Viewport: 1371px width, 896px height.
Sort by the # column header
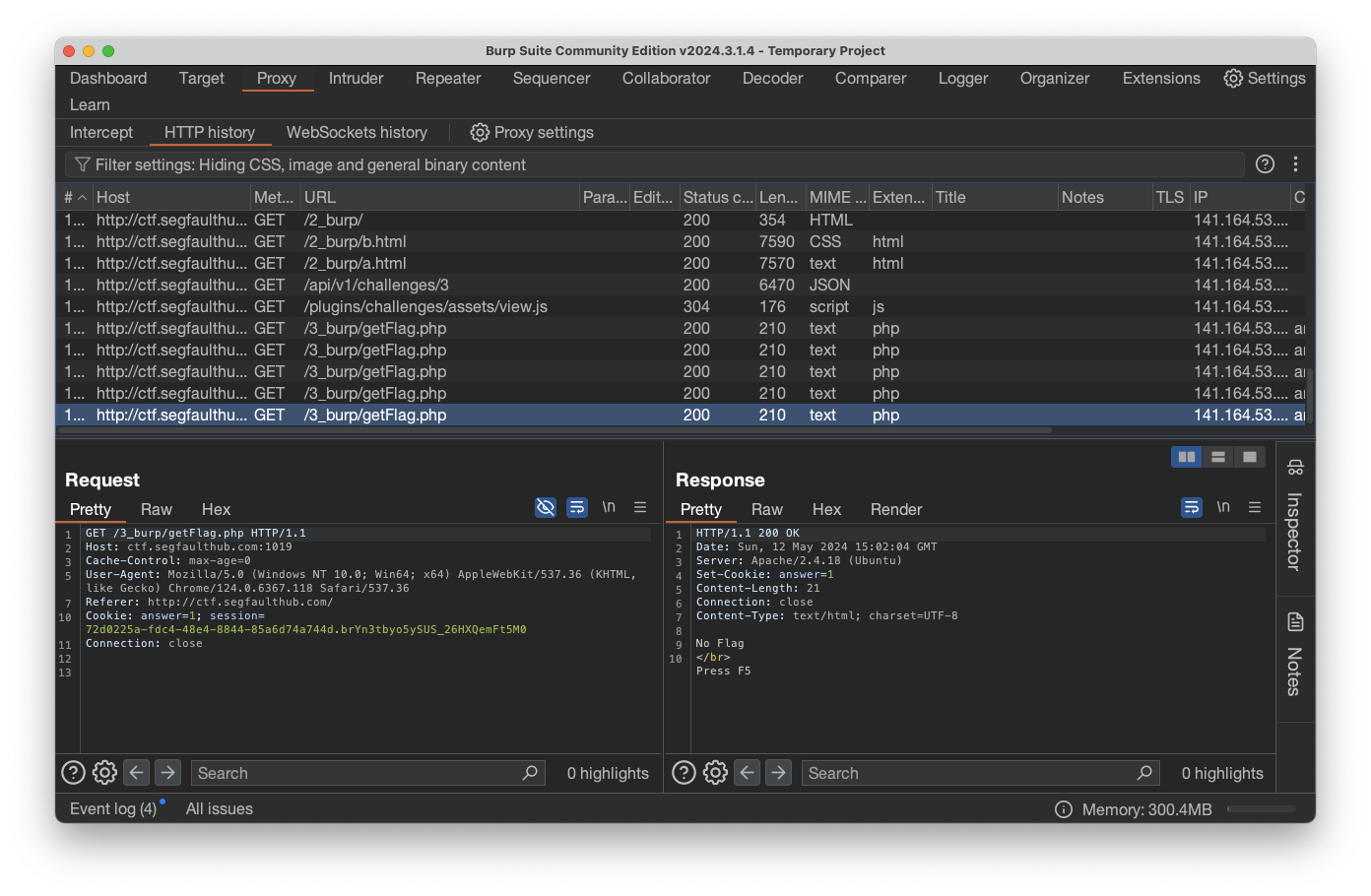click(x=75, y=197)
